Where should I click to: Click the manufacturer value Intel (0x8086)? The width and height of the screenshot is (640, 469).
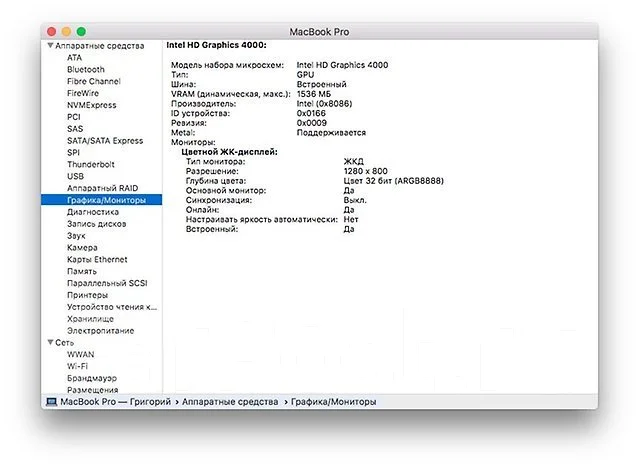(x=324, y=103)
